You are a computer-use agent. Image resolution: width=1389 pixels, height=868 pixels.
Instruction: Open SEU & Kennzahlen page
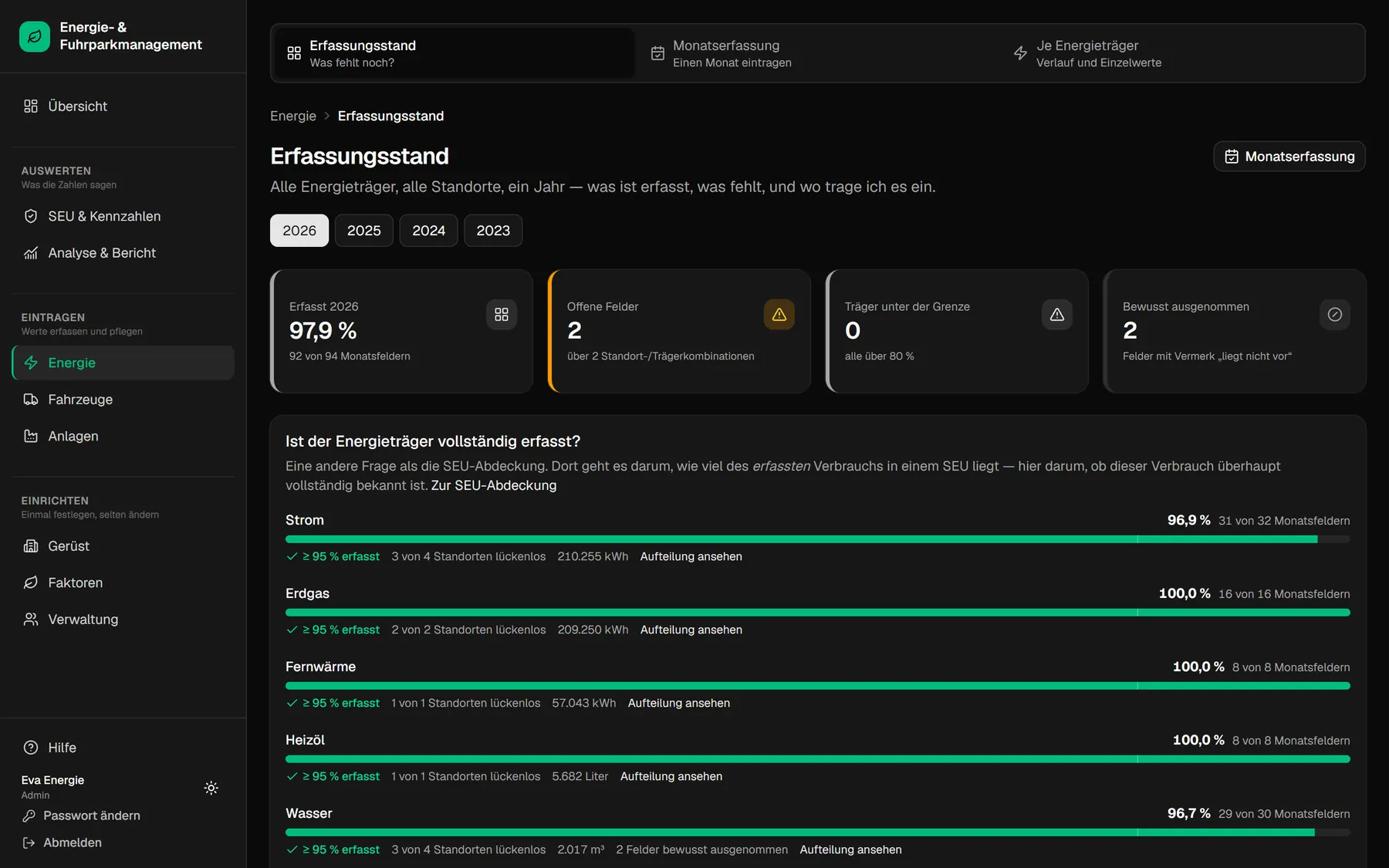click(123, 216)
